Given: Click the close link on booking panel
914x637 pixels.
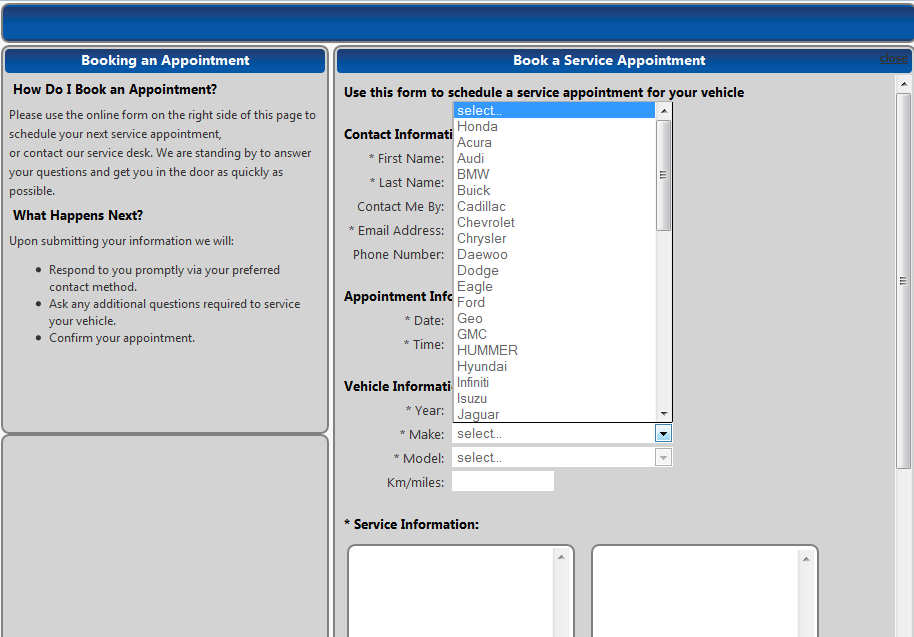Looking at the screenshot, I should (x=892, y=59).
